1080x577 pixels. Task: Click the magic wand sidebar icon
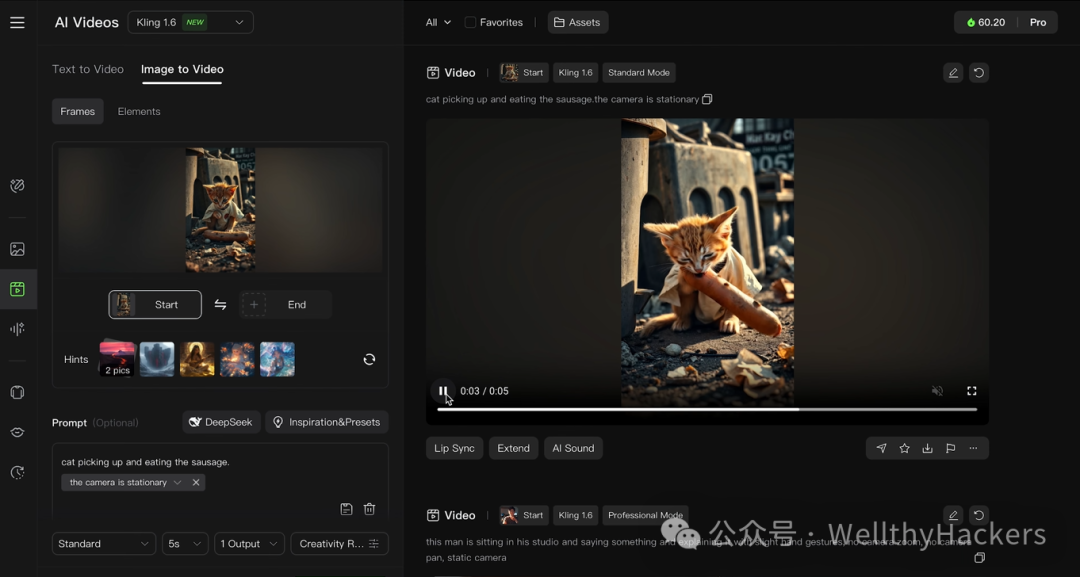click(17, 185)
